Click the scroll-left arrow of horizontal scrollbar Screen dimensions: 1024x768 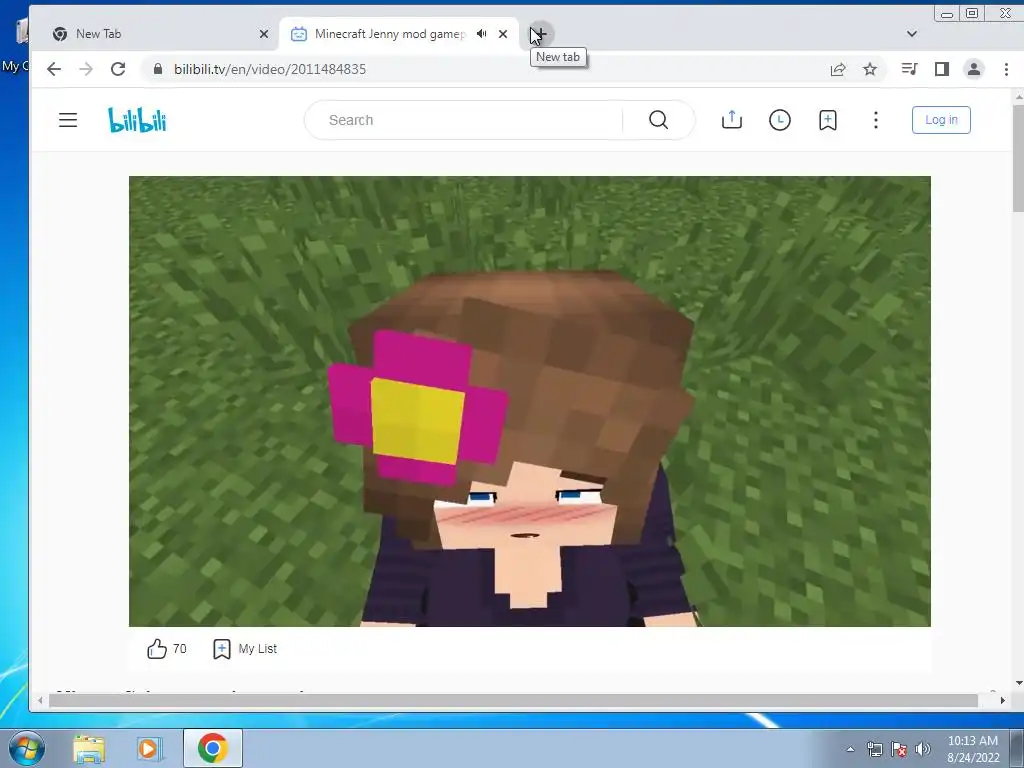tap(40, 701)
